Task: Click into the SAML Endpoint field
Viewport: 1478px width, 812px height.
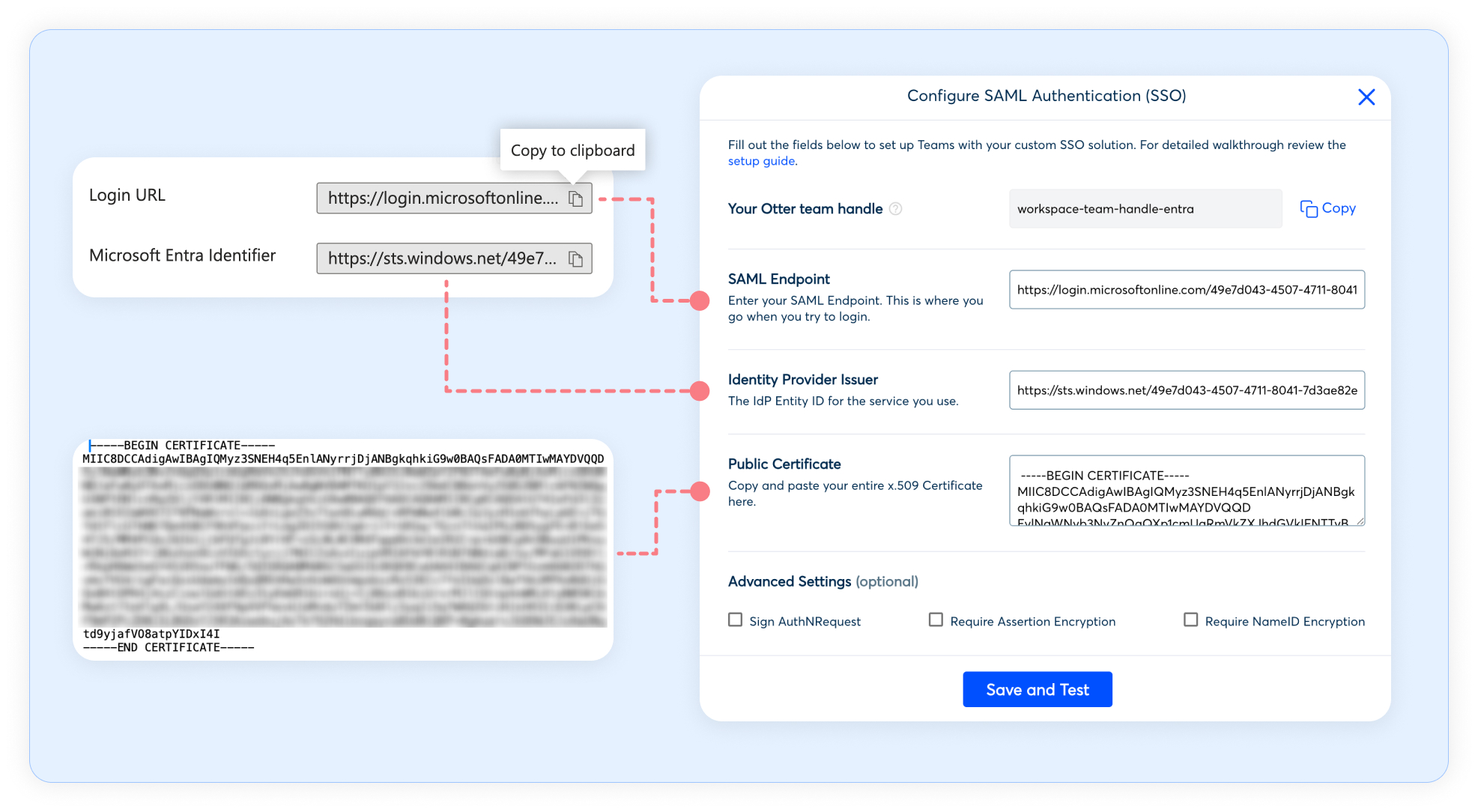Action: [x=1186, y=290]
